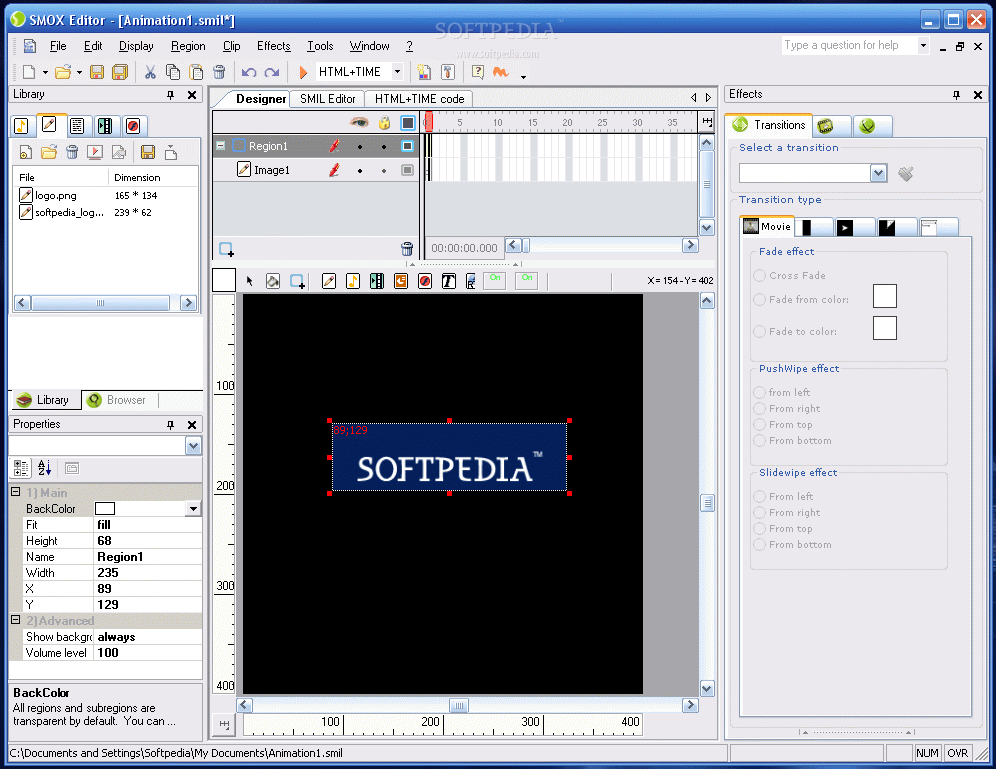The height and width of the screenshot is (769, 996).
Task: Delete library item with Library trash icon
Action: pyautogui.click(x=72, y=152)
